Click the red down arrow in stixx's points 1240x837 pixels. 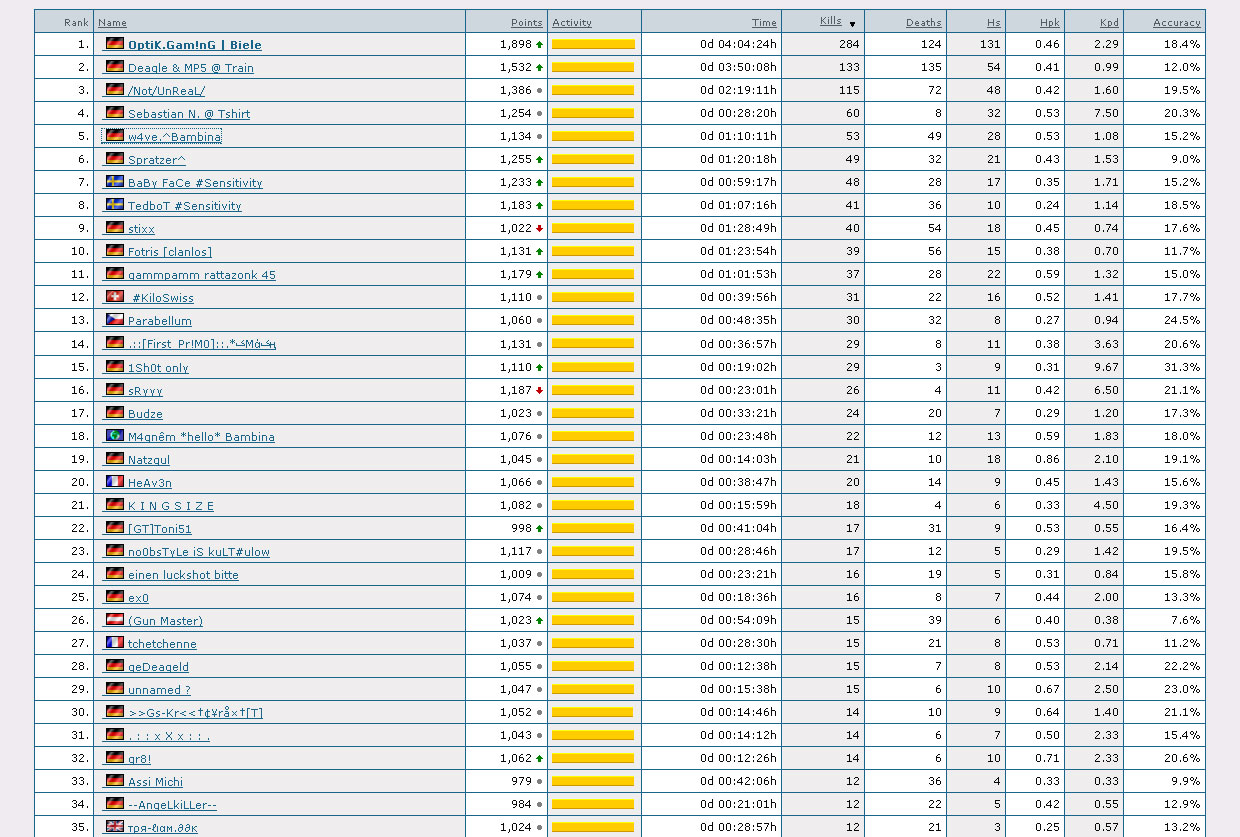540,229
